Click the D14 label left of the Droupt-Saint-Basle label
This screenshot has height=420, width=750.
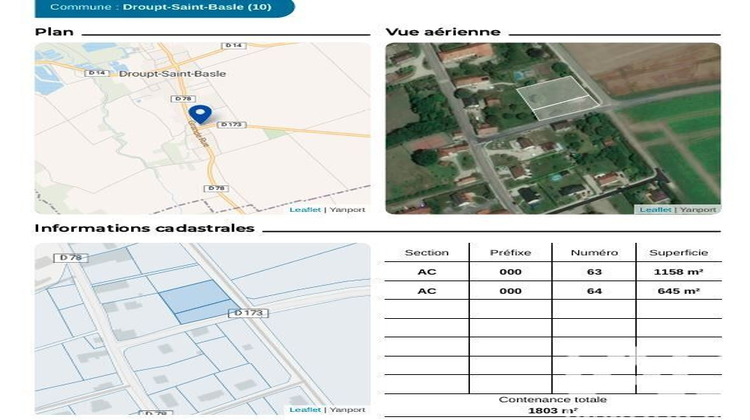(97, 73)
